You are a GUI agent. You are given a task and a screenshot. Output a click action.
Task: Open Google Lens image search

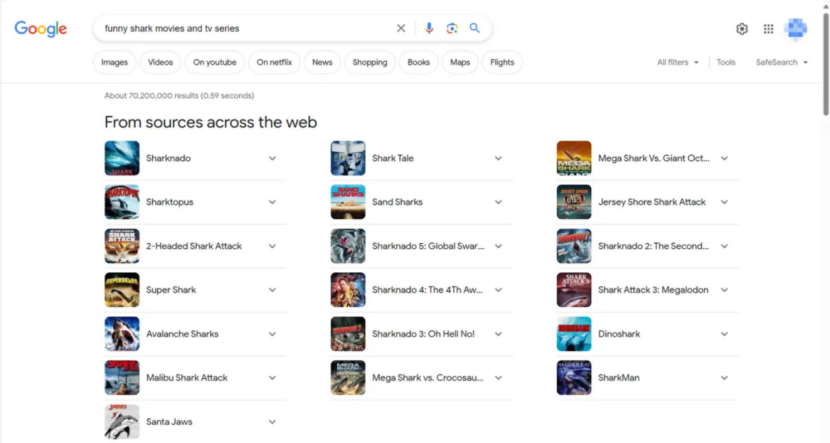pos(452,29)
